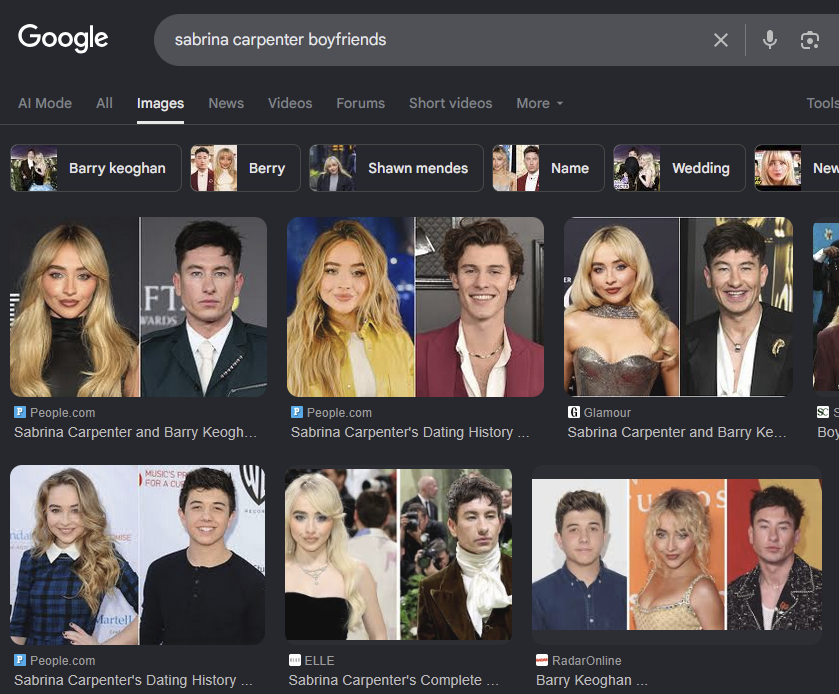Viewport: 839px width, 694px height.
Task: Open the Short videos tab
Action: tap(451, 103)
